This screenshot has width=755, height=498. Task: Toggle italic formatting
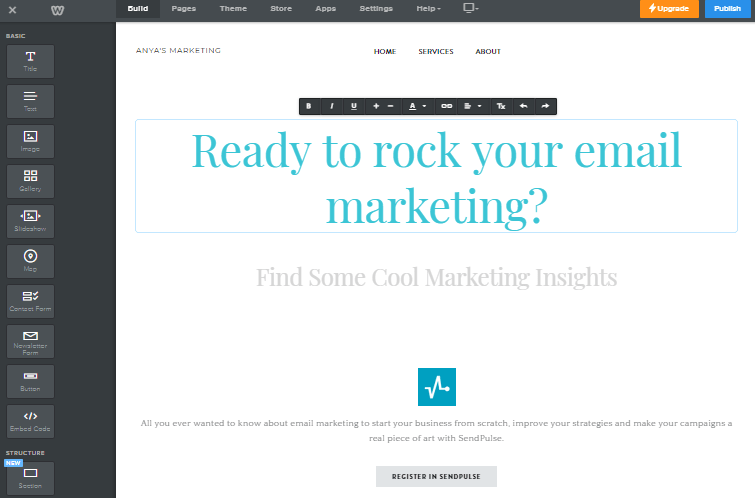(331, 106)
